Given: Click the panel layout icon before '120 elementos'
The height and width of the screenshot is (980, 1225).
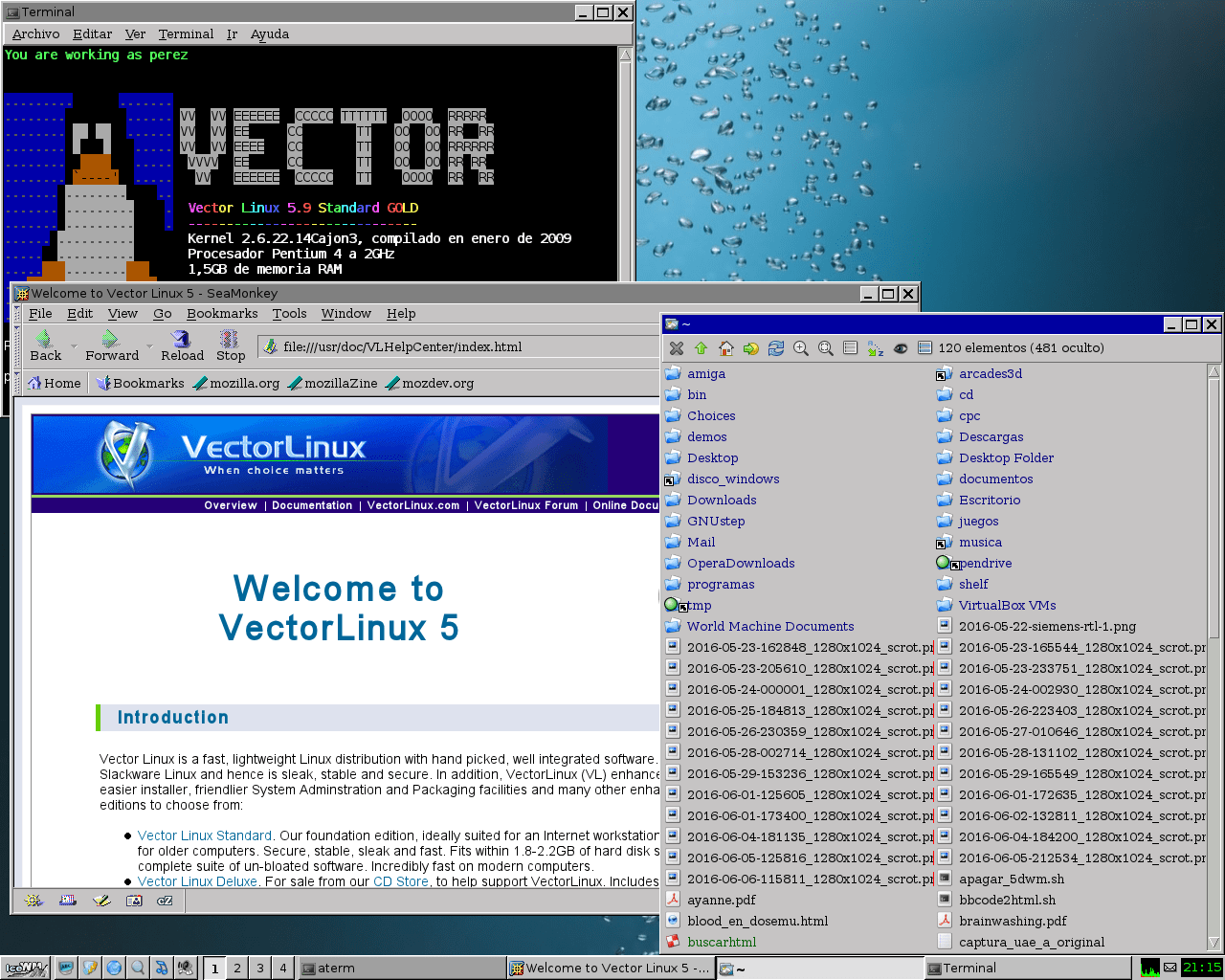Looking at the screenshot, I should (x=924, y=348).
